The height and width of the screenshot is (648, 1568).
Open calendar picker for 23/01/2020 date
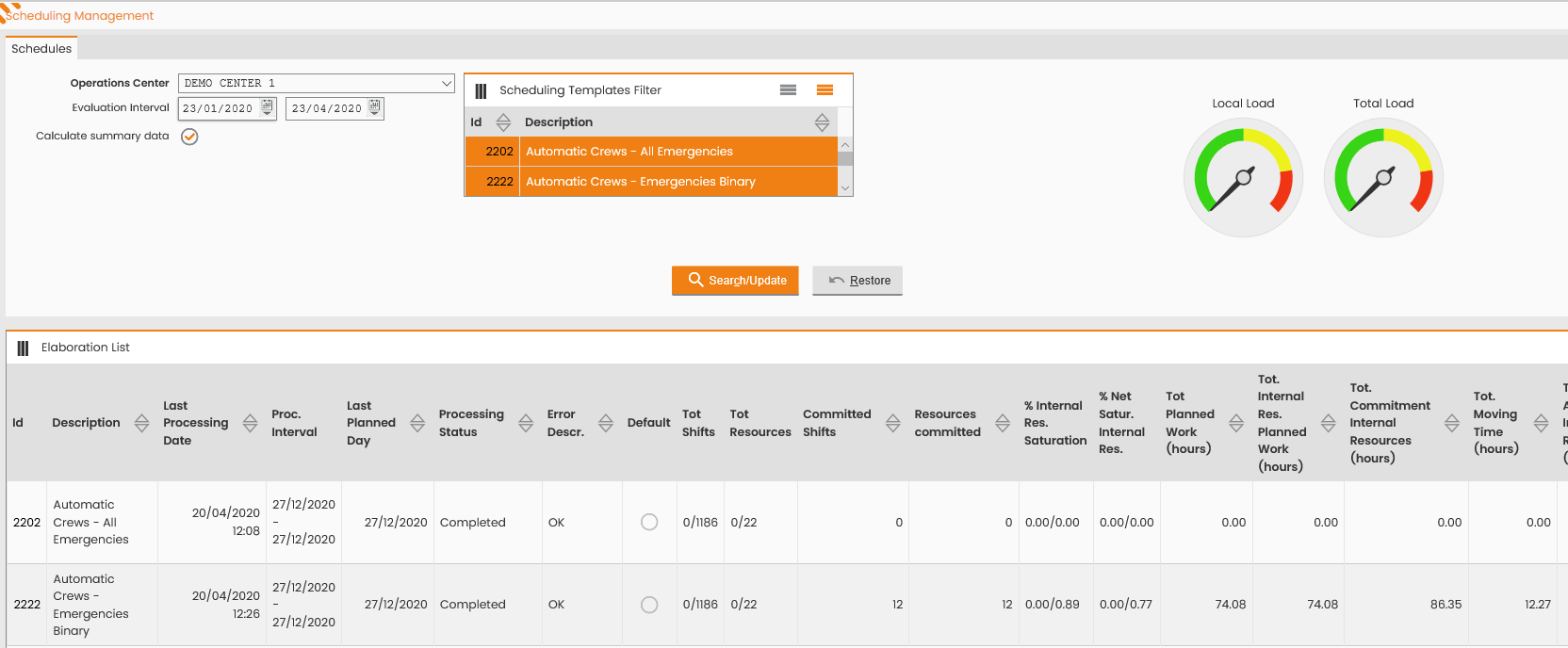click(x=267, y=107)
